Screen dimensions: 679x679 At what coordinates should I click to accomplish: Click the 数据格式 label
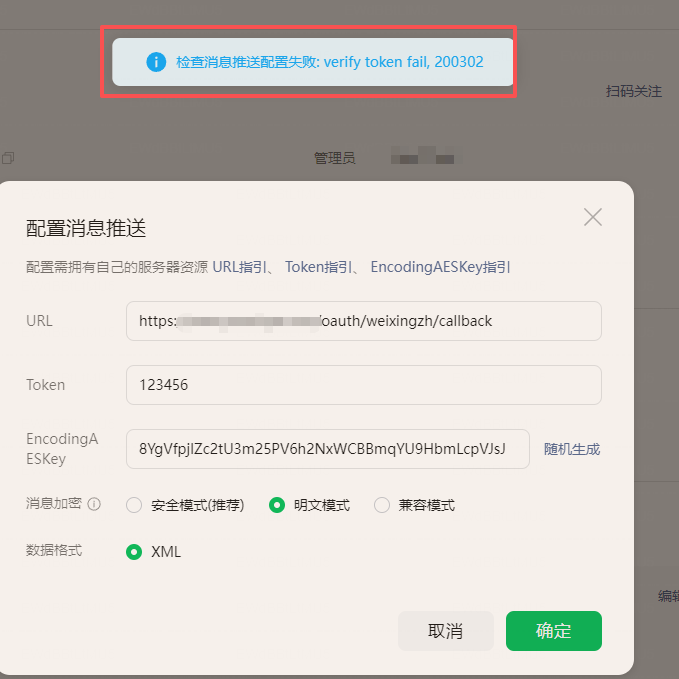coord(54,550)
